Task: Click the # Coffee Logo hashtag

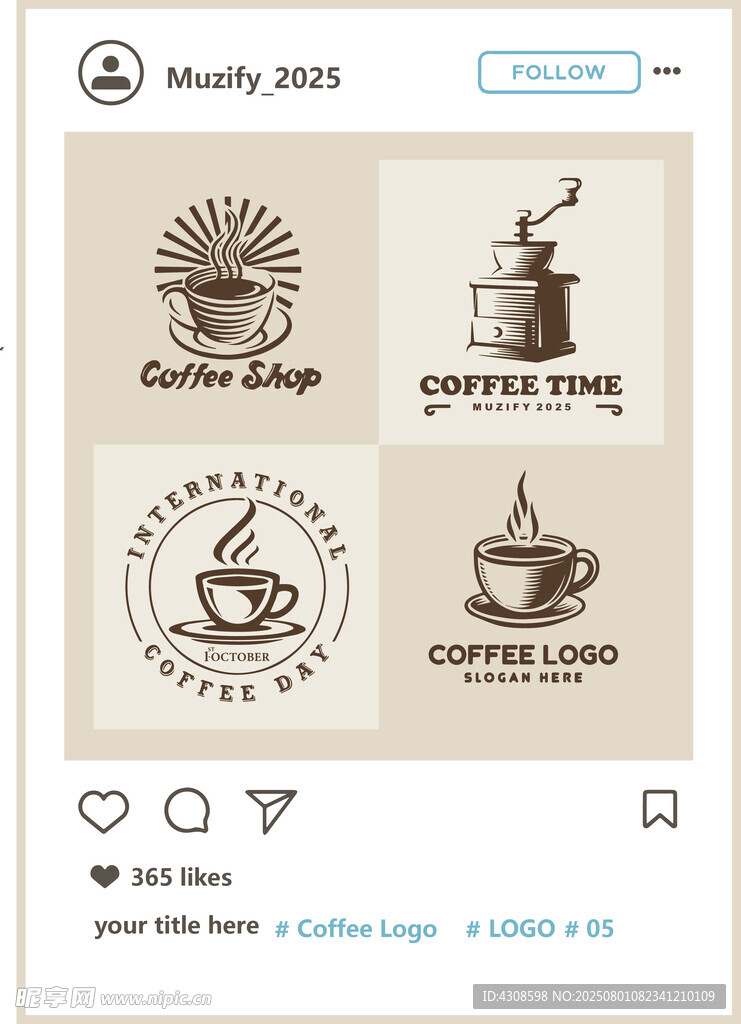Action: [x=356, y=929]
